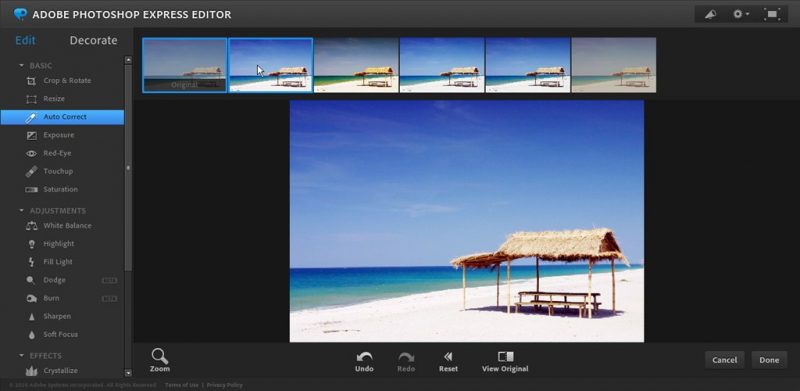
Task: Click the Cancel button
Action: [x=724, y=360]
